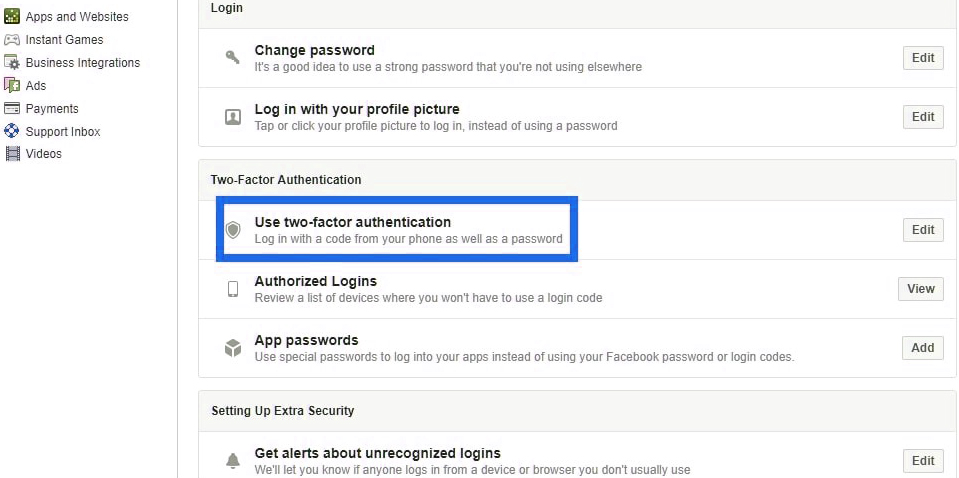Open Support Inbox from the sidebar

(x=63, y=132)
